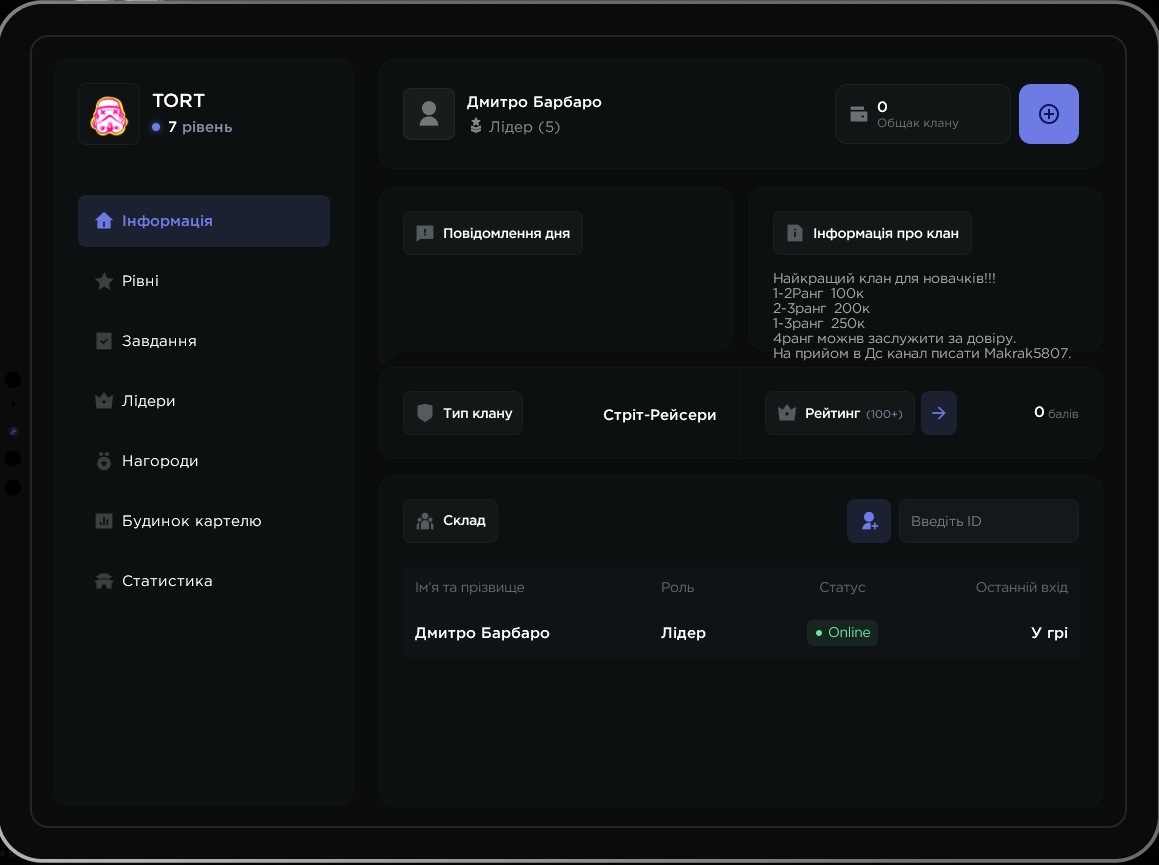Click the Рейтинг (100+) button
The image size is (1159, 865).
tap(840, 413)
